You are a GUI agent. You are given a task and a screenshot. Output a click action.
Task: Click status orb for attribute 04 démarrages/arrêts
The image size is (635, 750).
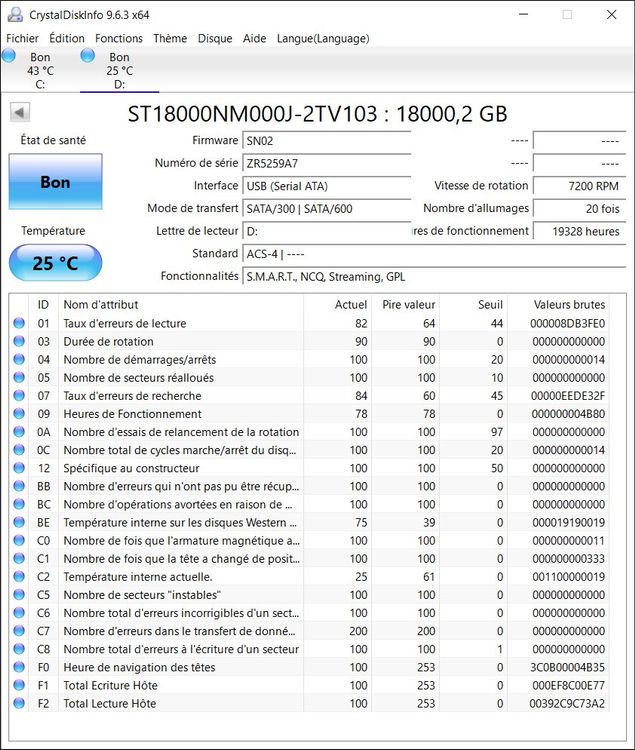click(19, 359)
